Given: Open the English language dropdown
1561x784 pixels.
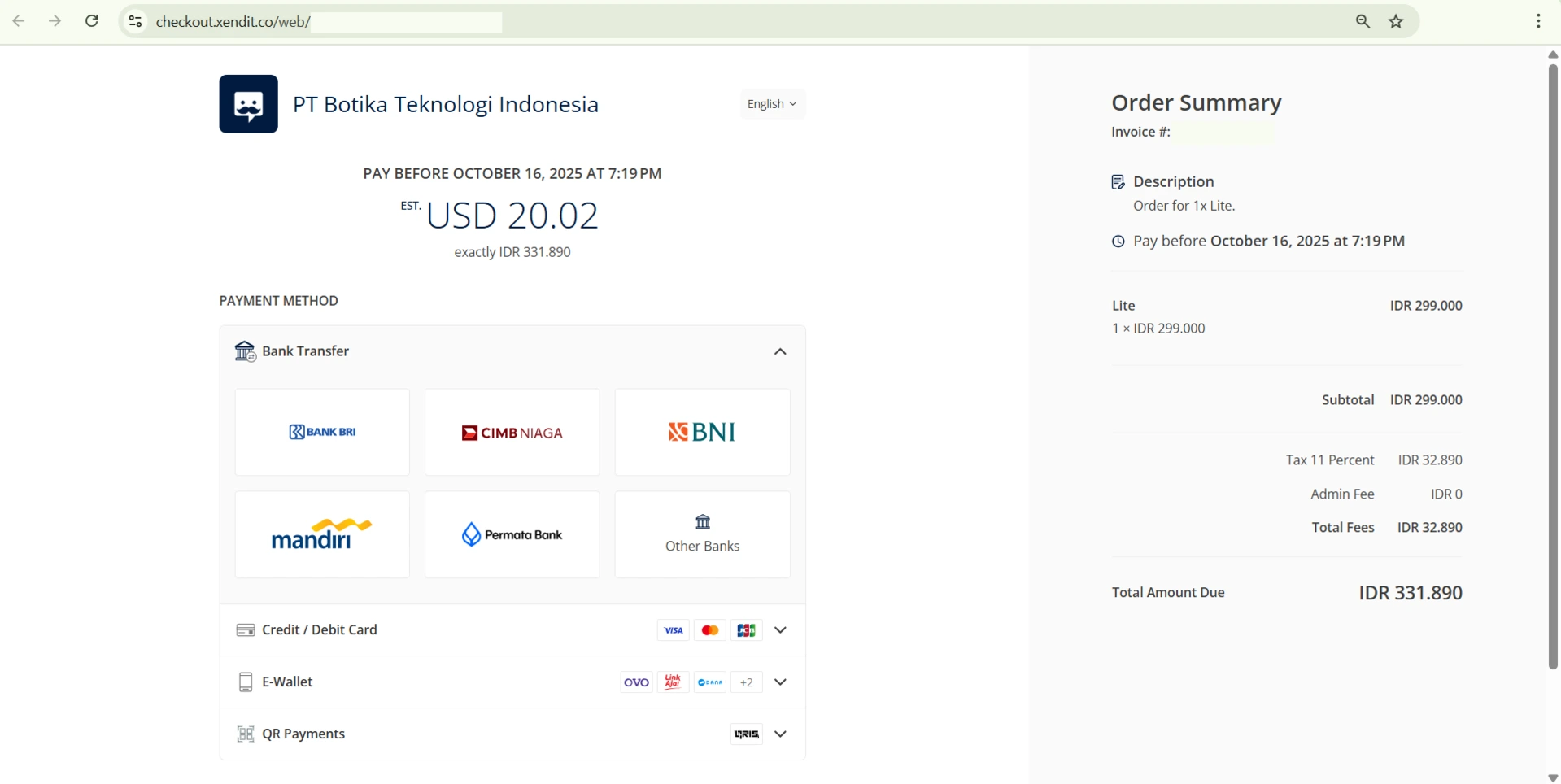Looking at the screenshot, I should (x=772, y=104).
